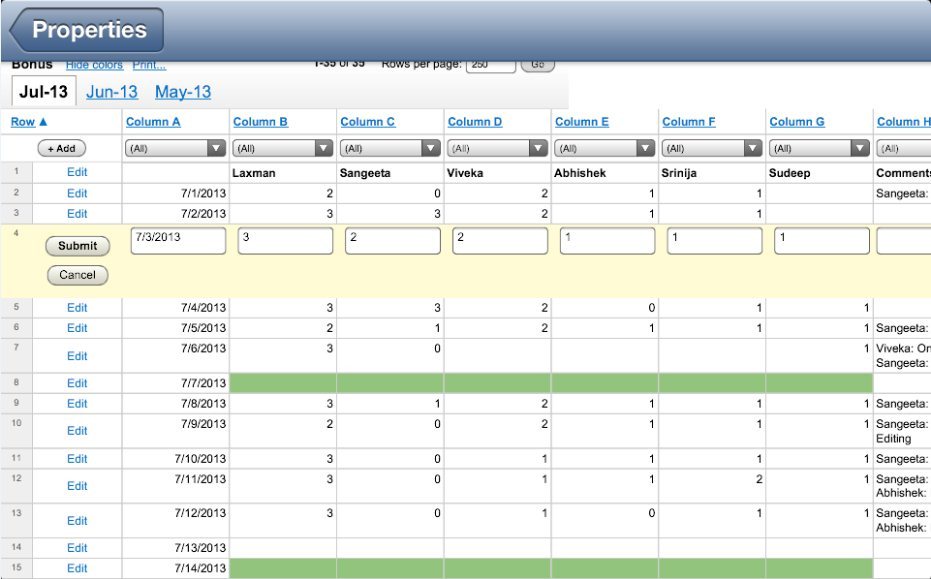Click the Go button

coord(538,64)
